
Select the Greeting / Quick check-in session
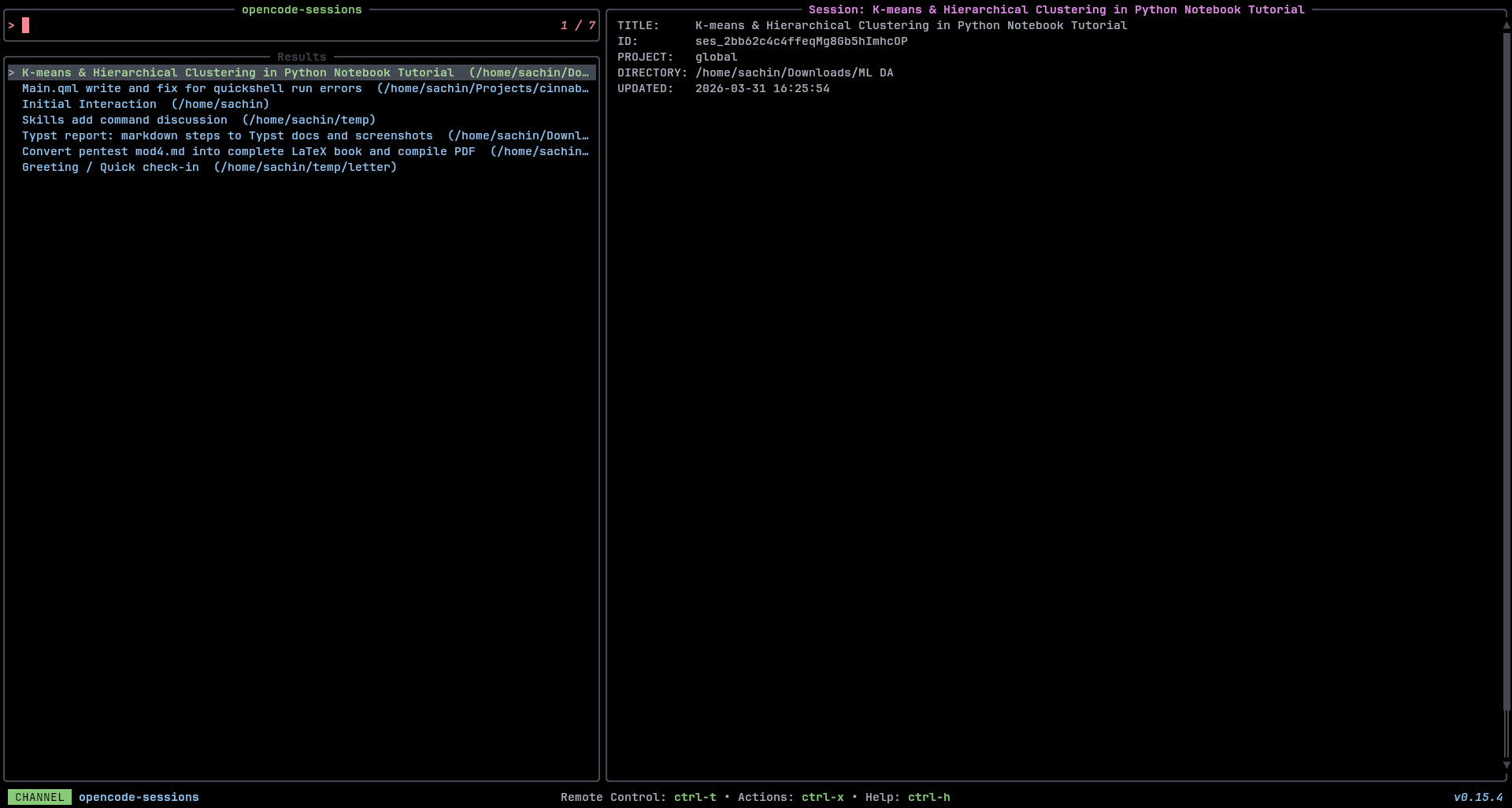tap(302, 167)
